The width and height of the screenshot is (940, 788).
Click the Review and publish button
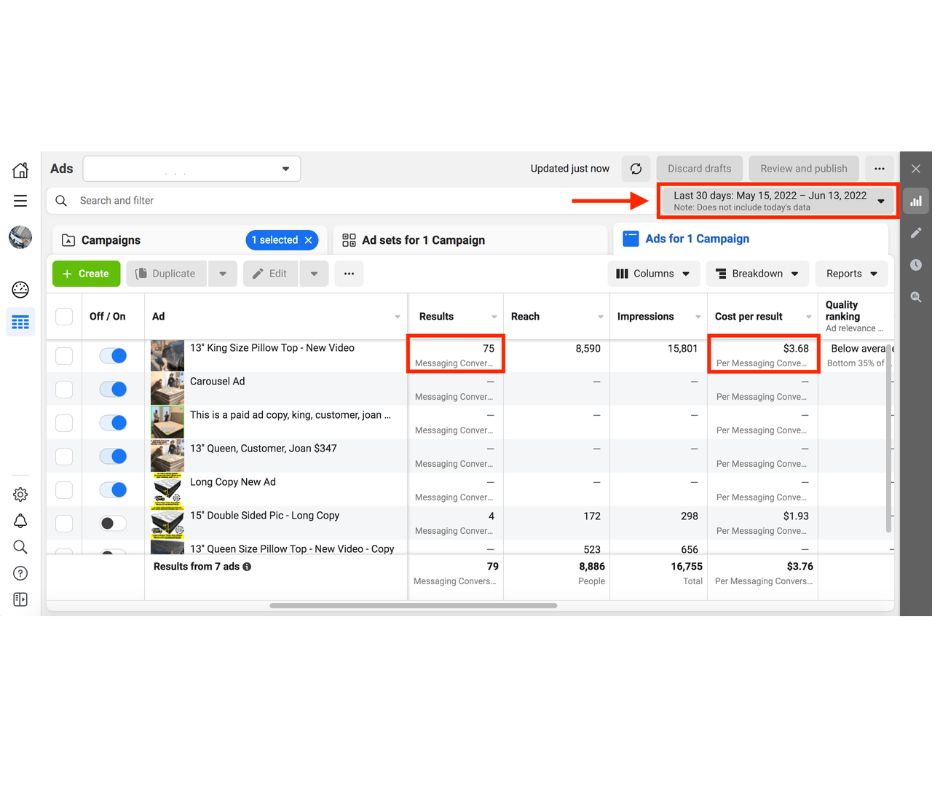tap(803, 169)
